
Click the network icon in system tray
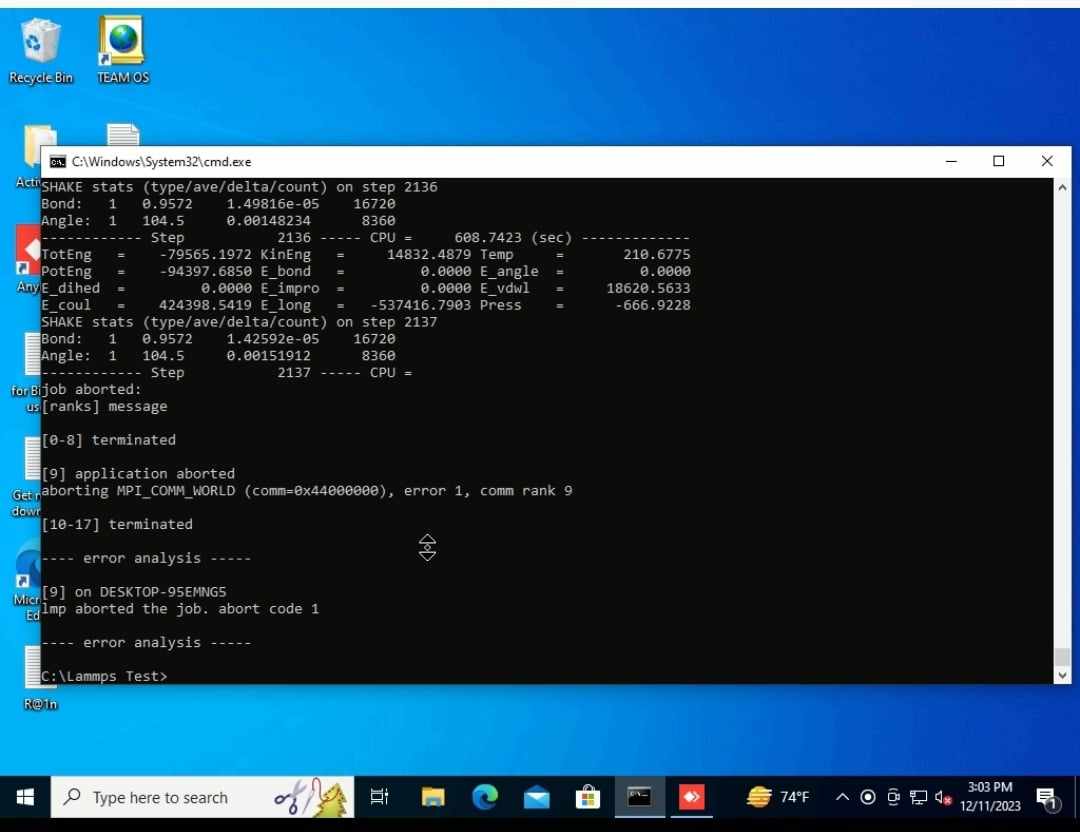[x=918, y=798]
